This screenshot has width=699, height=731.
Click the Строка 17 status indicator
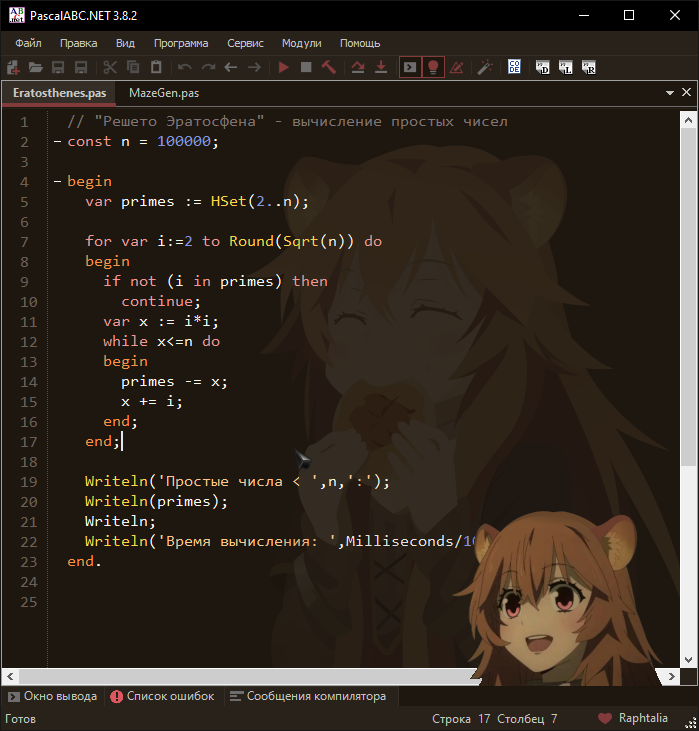(461, 718)
